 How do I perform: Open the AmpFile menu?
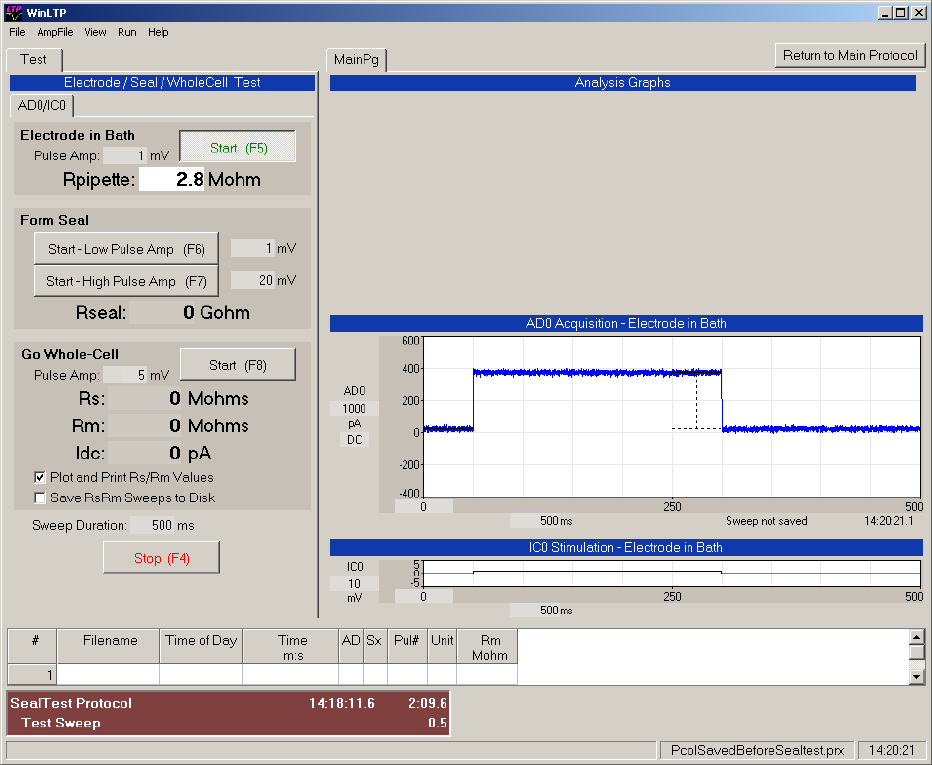55,32
